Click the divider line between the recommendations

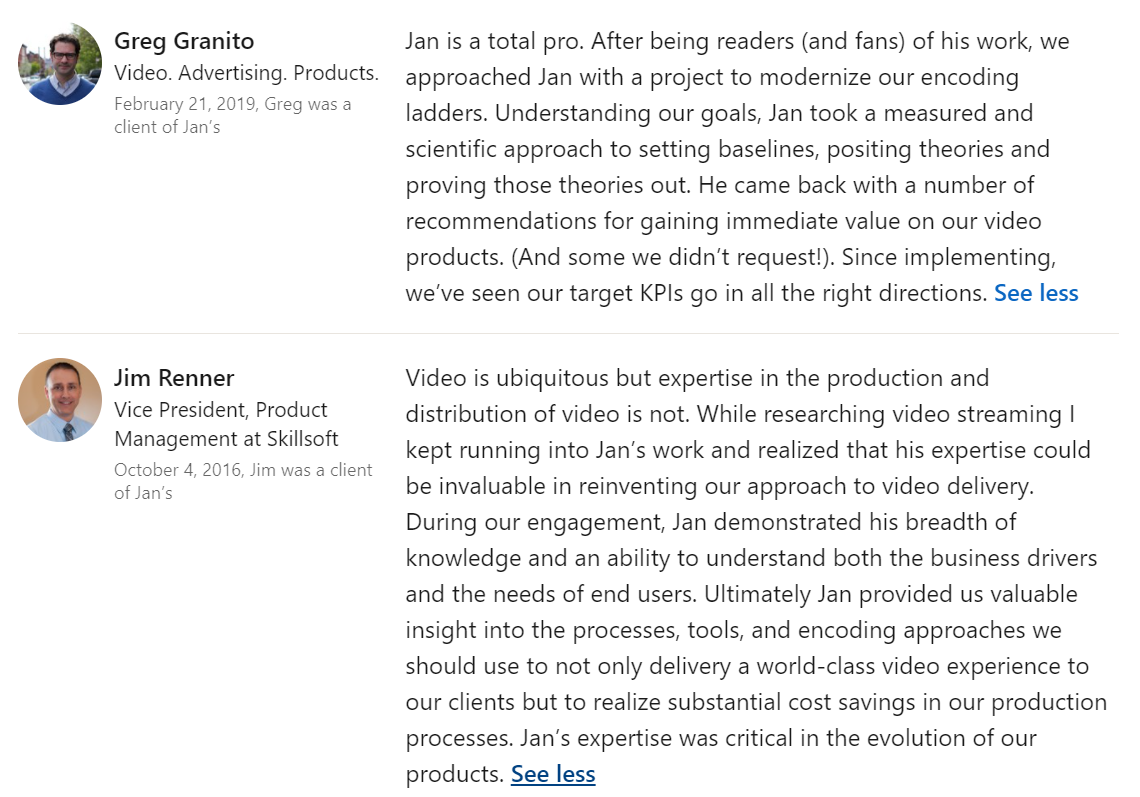(569, 333)
